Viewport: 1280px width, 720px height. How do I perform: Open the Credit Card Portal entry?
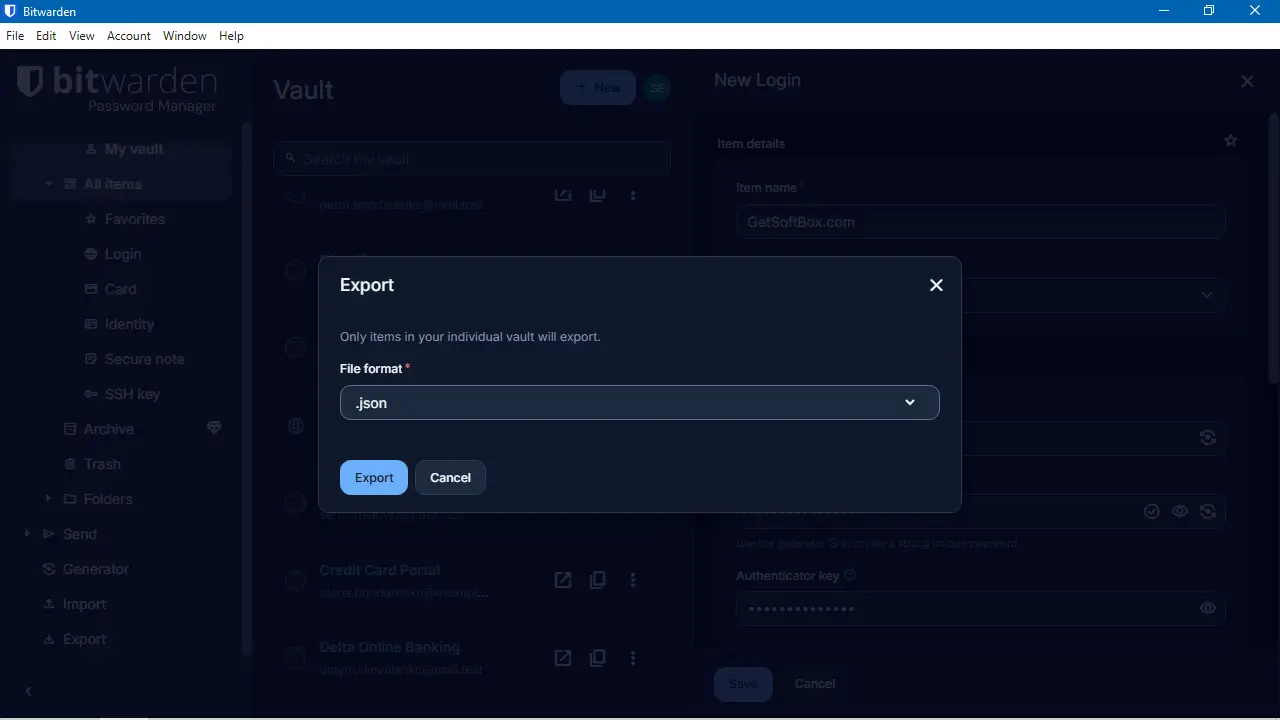(x=380, y=570)
